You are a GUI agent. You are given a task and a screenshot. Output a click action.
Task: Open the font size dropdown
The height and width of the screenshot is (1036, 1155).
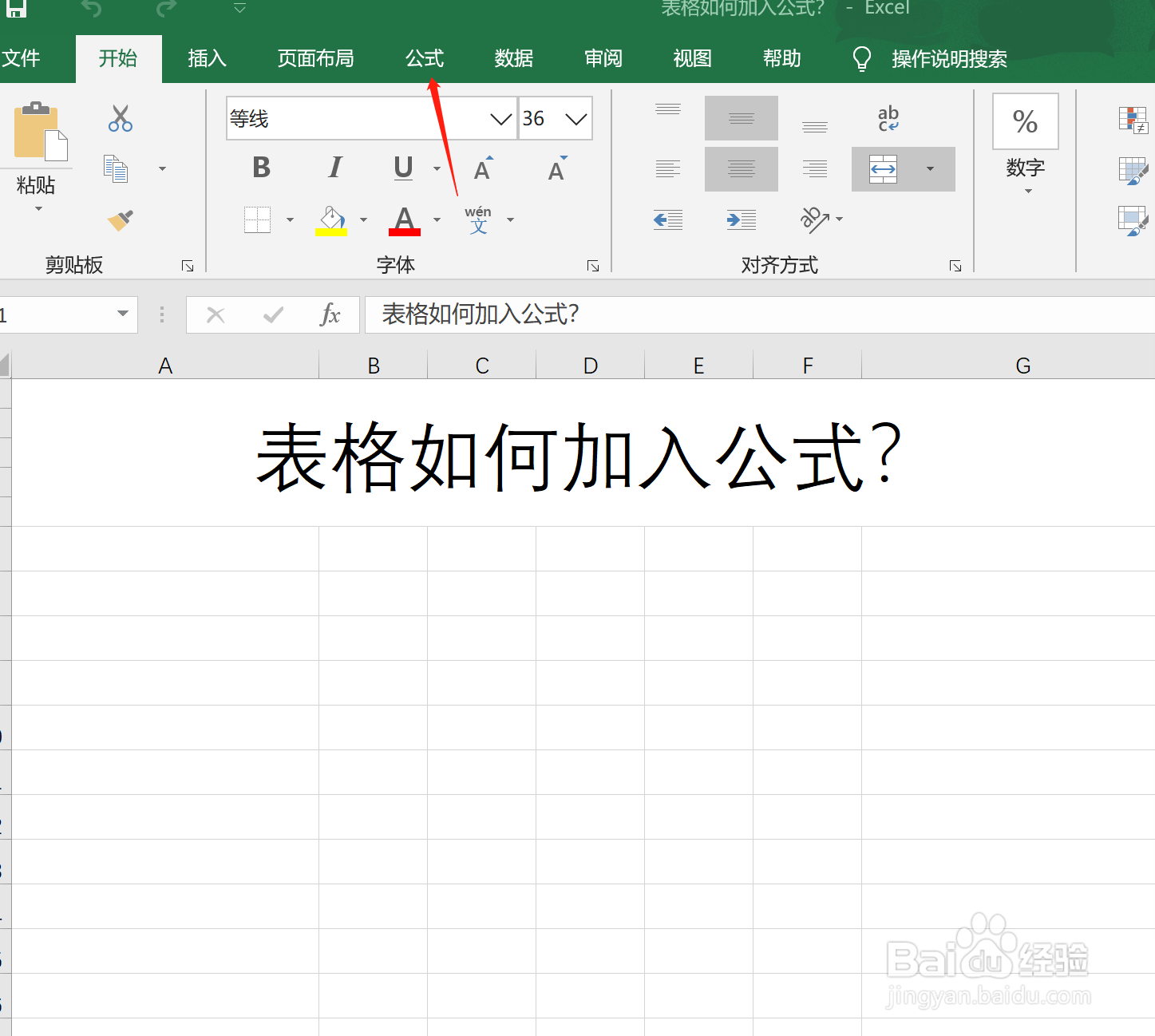pyautogui.click(x=576, y=118)
